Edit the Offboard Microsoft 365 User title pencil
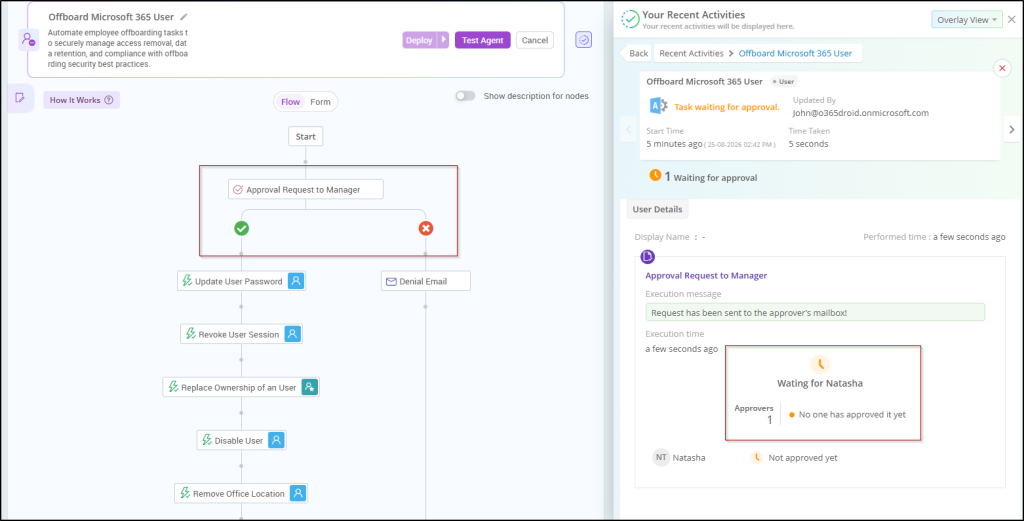The width and height of the screenshot is (1024, 521). click(184, 17)
